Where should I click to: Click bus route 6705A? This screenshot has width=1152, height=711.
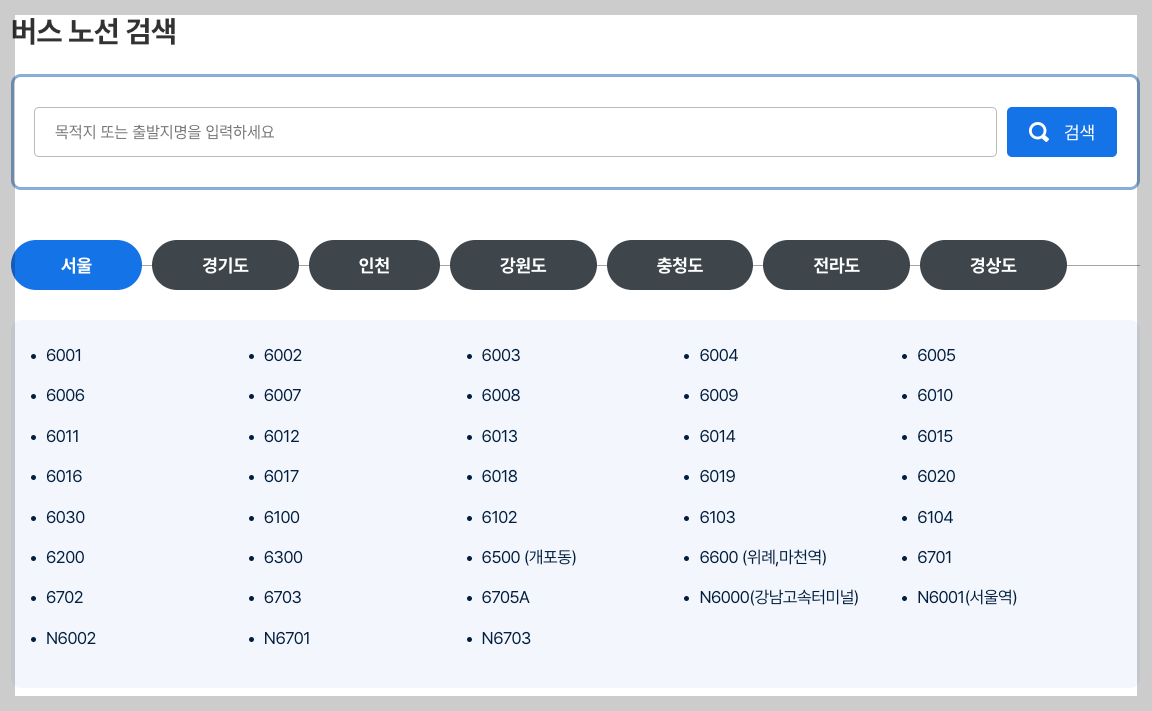[x=505, y=597]
